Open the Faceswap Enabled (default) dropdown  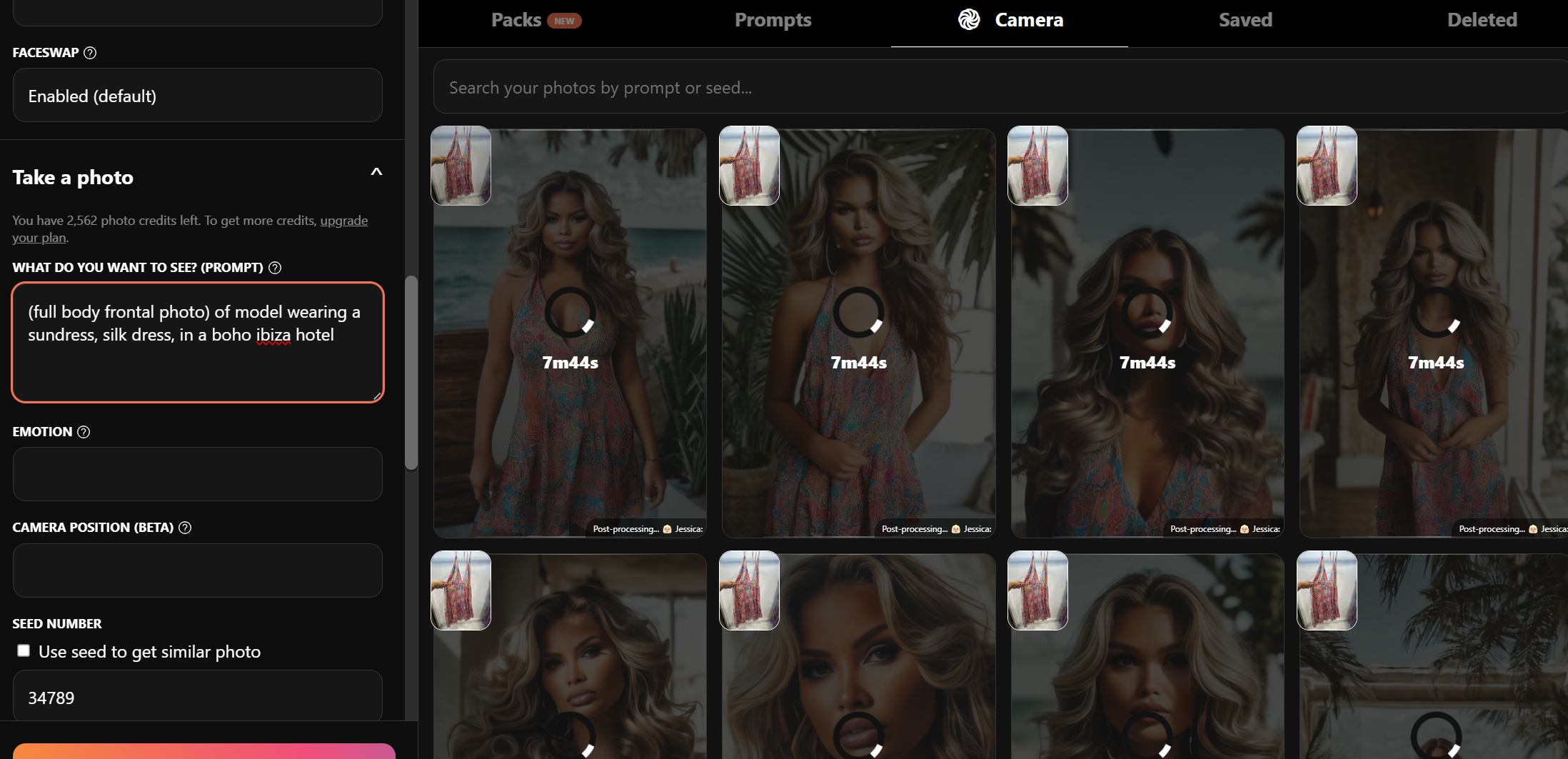(x=198, y=96)
